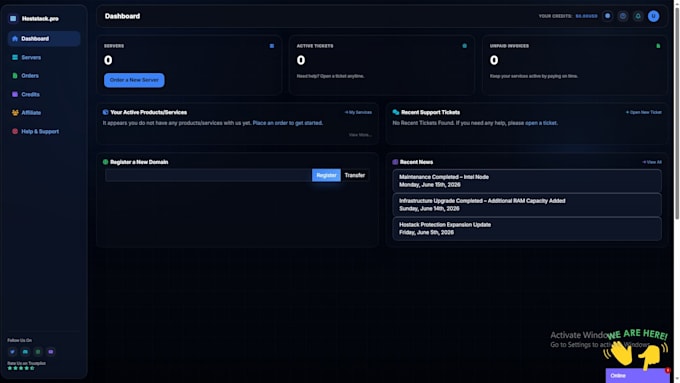
Task: Click the credits balance amount in header
Action: click(586, 16)
